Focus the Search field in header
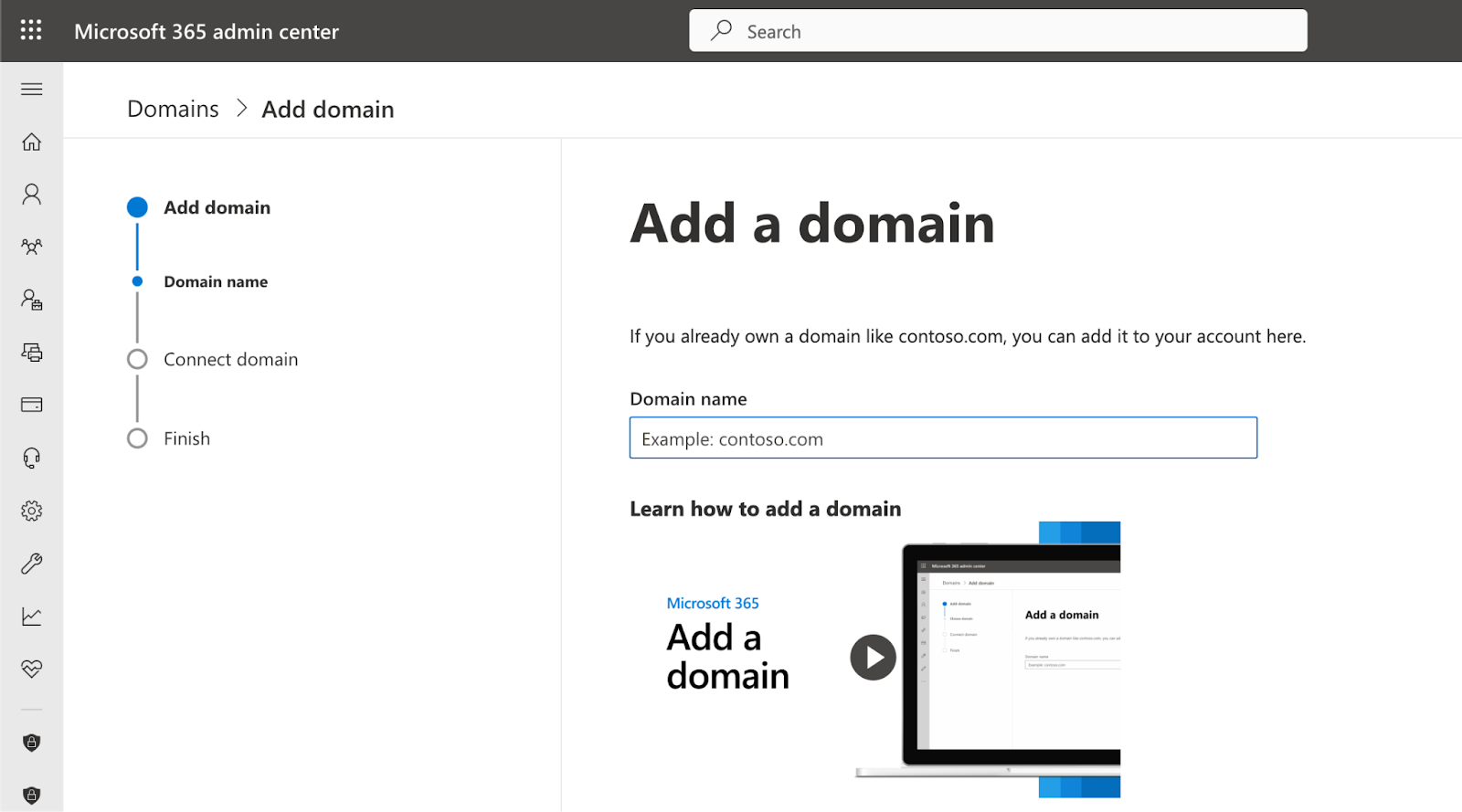The width and height of the screenshot is (1462, 812). pos(998,30)
